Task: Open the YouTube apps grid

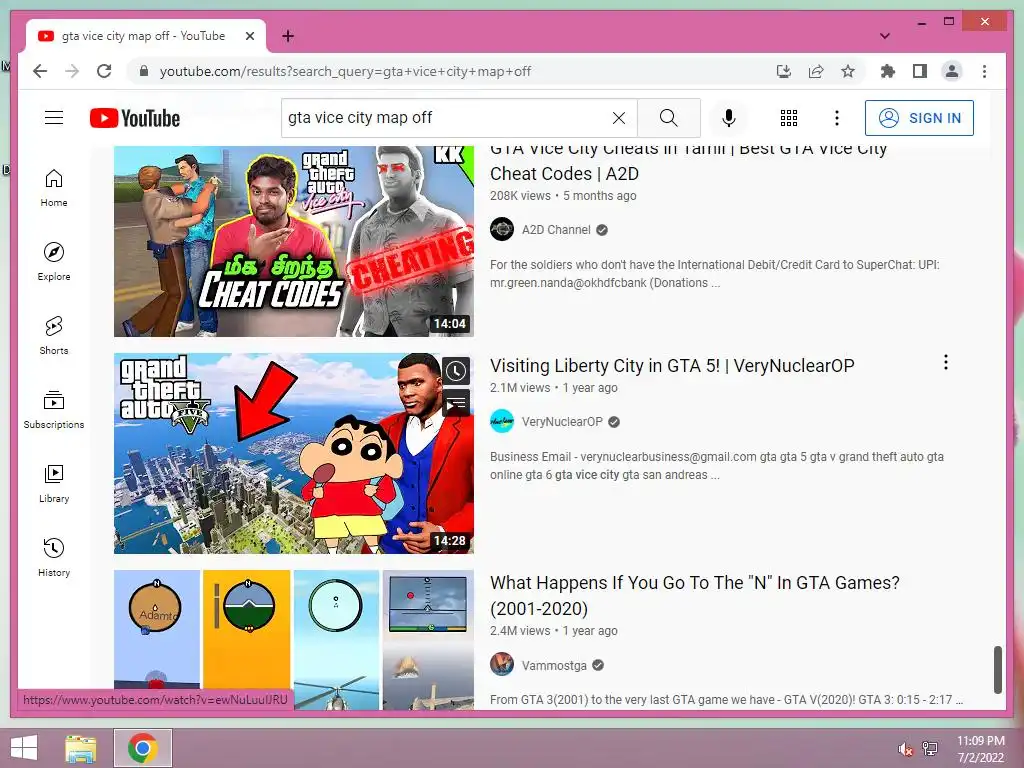Action: pos(789,118)
